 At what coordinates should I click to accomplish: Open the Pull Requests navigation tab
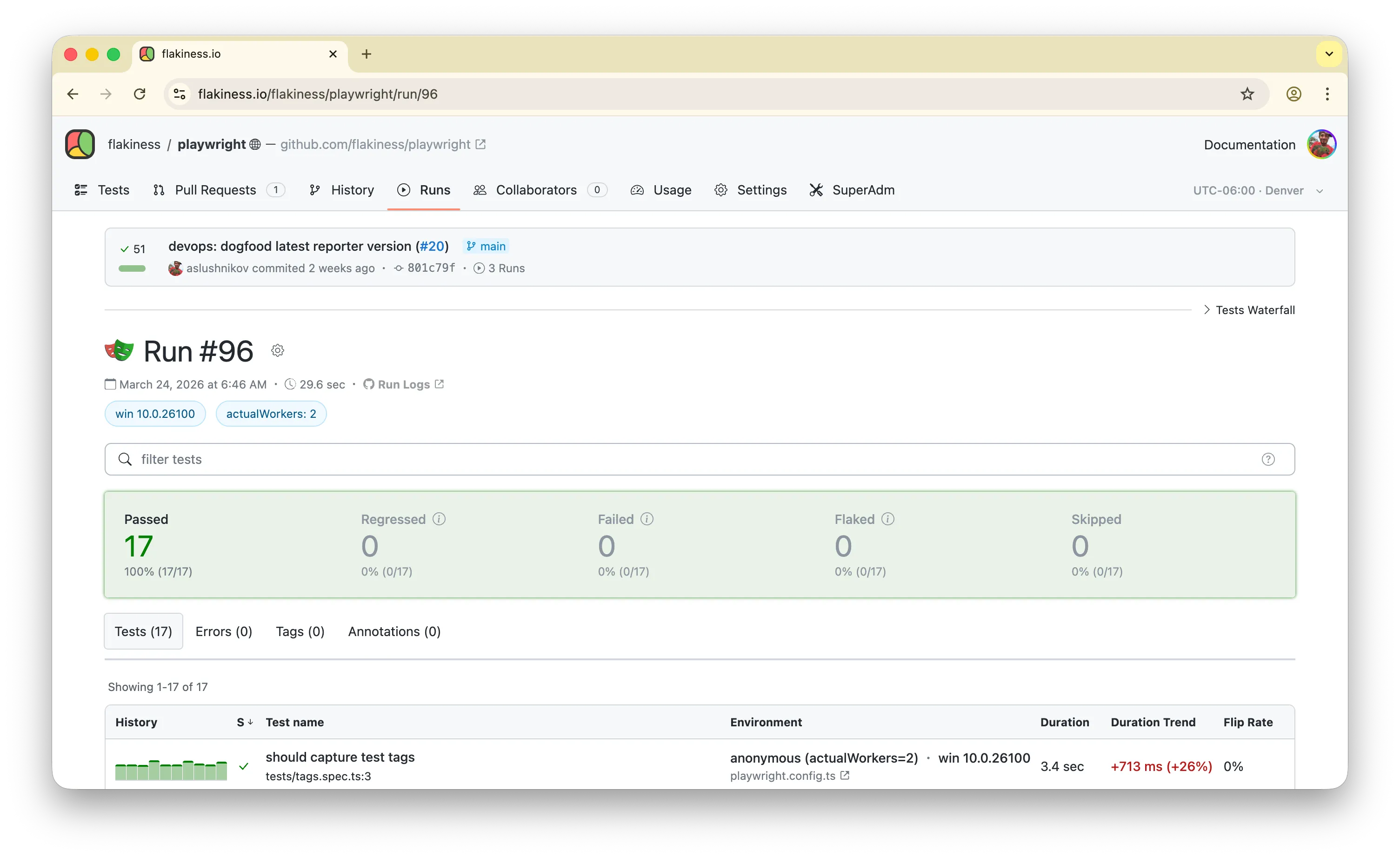point(219,190)
